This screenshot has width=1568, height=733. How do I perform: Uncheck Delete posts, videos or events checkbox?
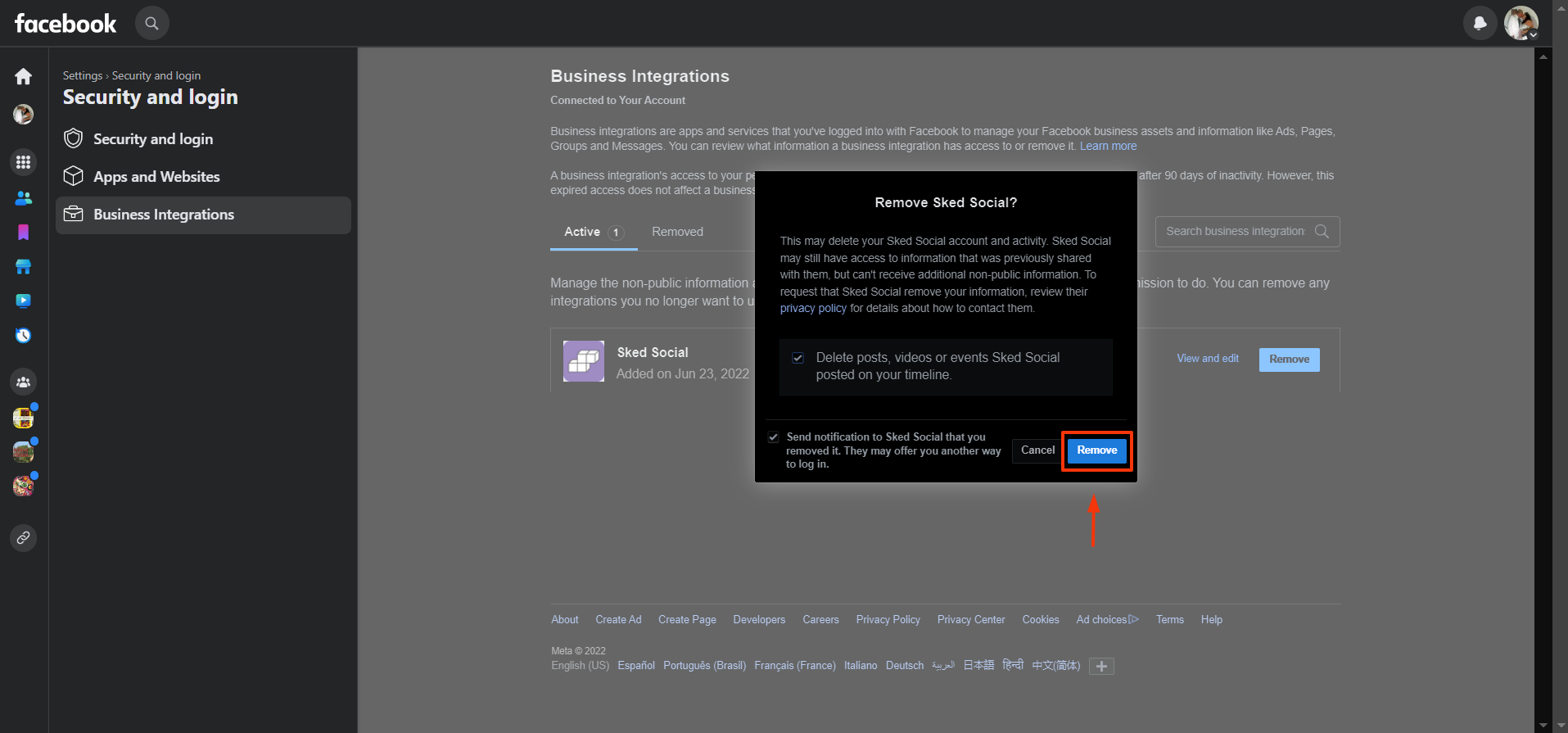[x=798, y=358]
